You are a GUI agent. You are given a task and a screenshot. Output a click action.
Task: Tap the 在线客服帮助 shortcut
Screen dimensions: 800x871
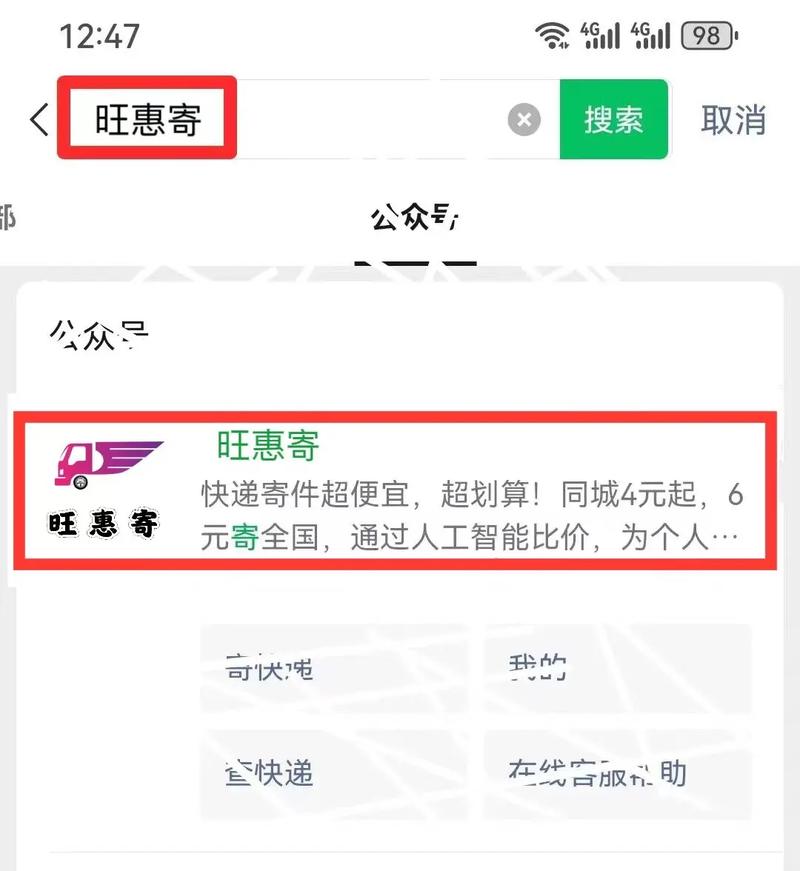pos(618,774)
